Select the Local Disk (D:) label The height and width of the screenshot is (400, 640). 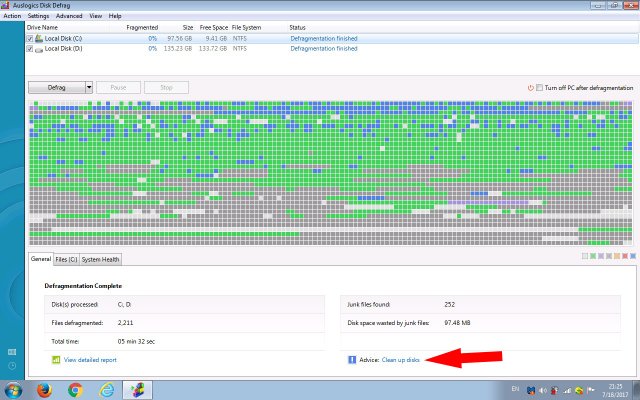pyautogui.click(x=63, y=49)
